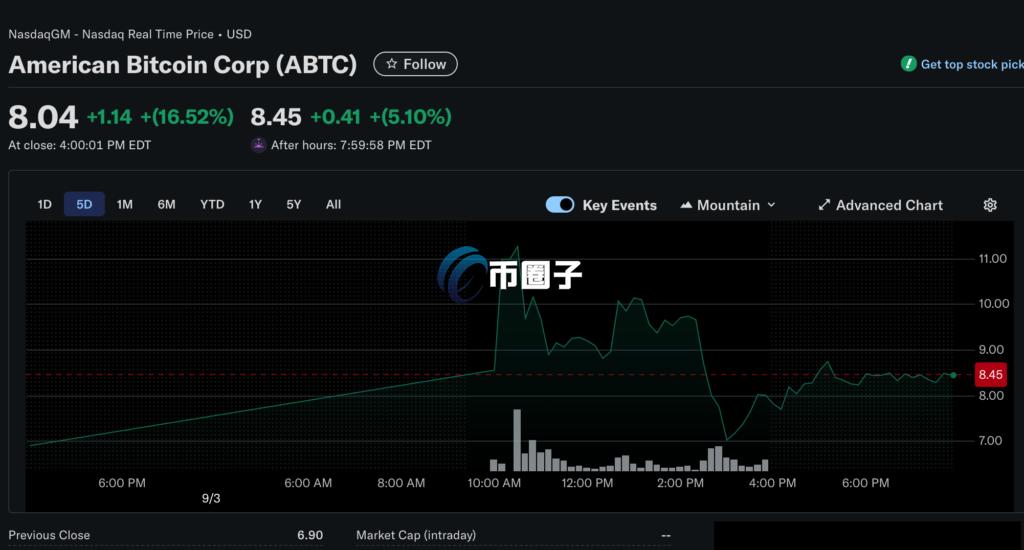Click the Get top stock picks link

[x=970, y=64]
